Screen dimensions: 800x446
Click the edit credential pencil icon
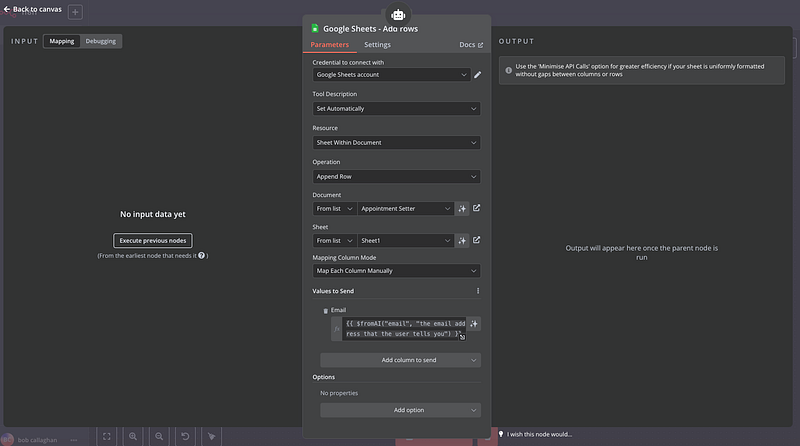point(477,74)
